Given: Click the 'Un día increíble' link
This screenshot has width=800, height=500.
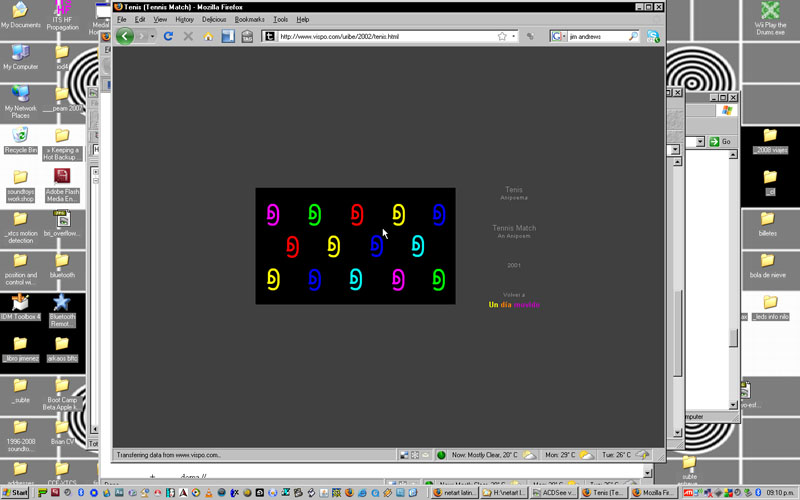Looking at the screenshot, I should pos(514,304).
